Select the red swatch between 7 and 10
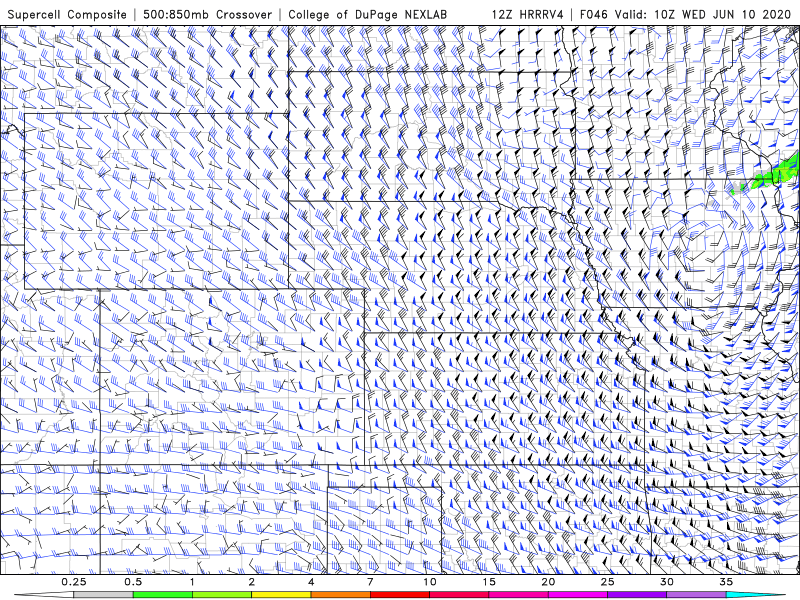800x600 pixels. (x=399, y=595)
